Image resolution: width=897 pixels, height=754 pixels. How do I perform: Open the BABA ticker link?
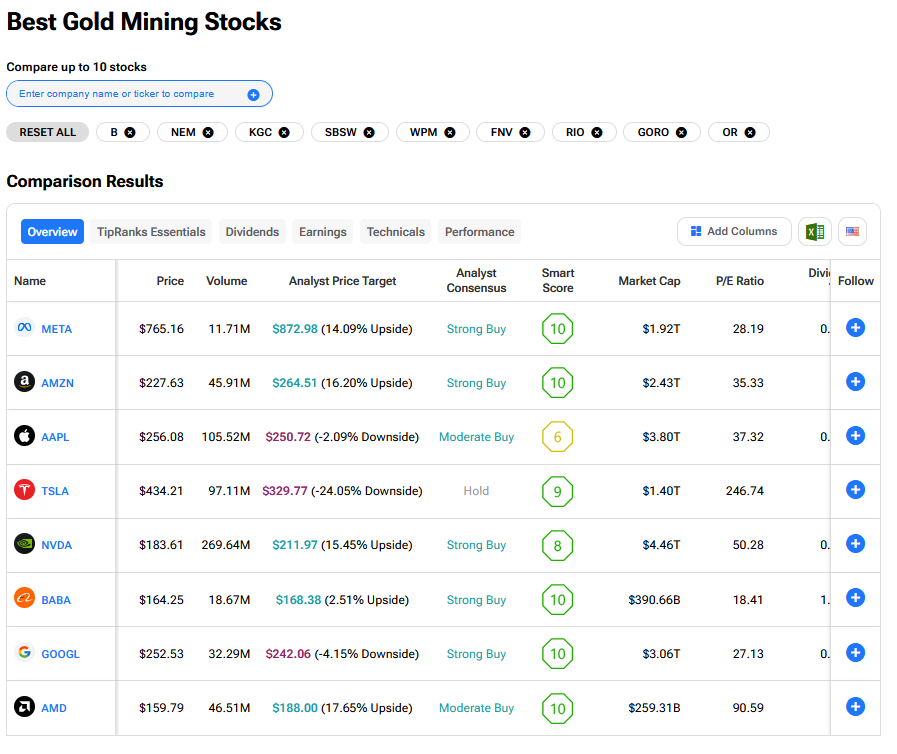point(56,600)
